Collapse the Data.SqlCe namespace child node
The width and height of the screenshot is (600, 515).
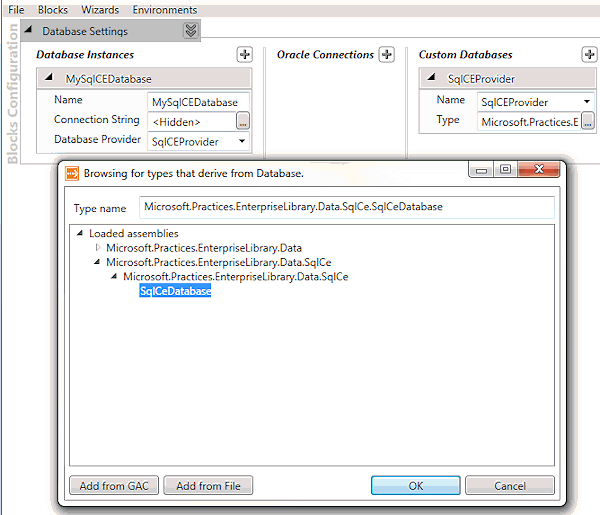(114, 276)
